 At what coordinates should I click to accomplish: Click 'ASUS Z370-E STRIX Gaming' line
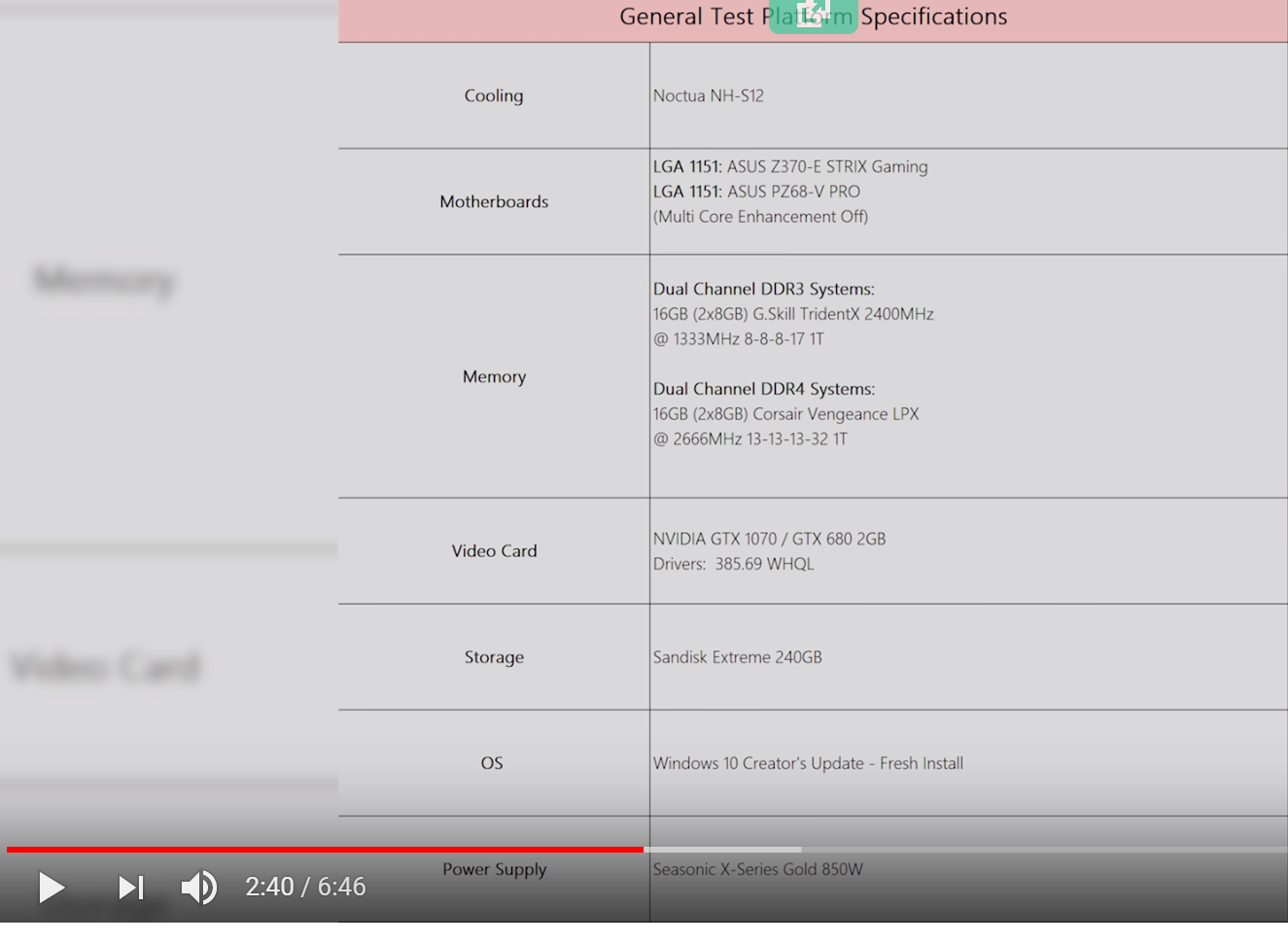[x=790, y=166]
